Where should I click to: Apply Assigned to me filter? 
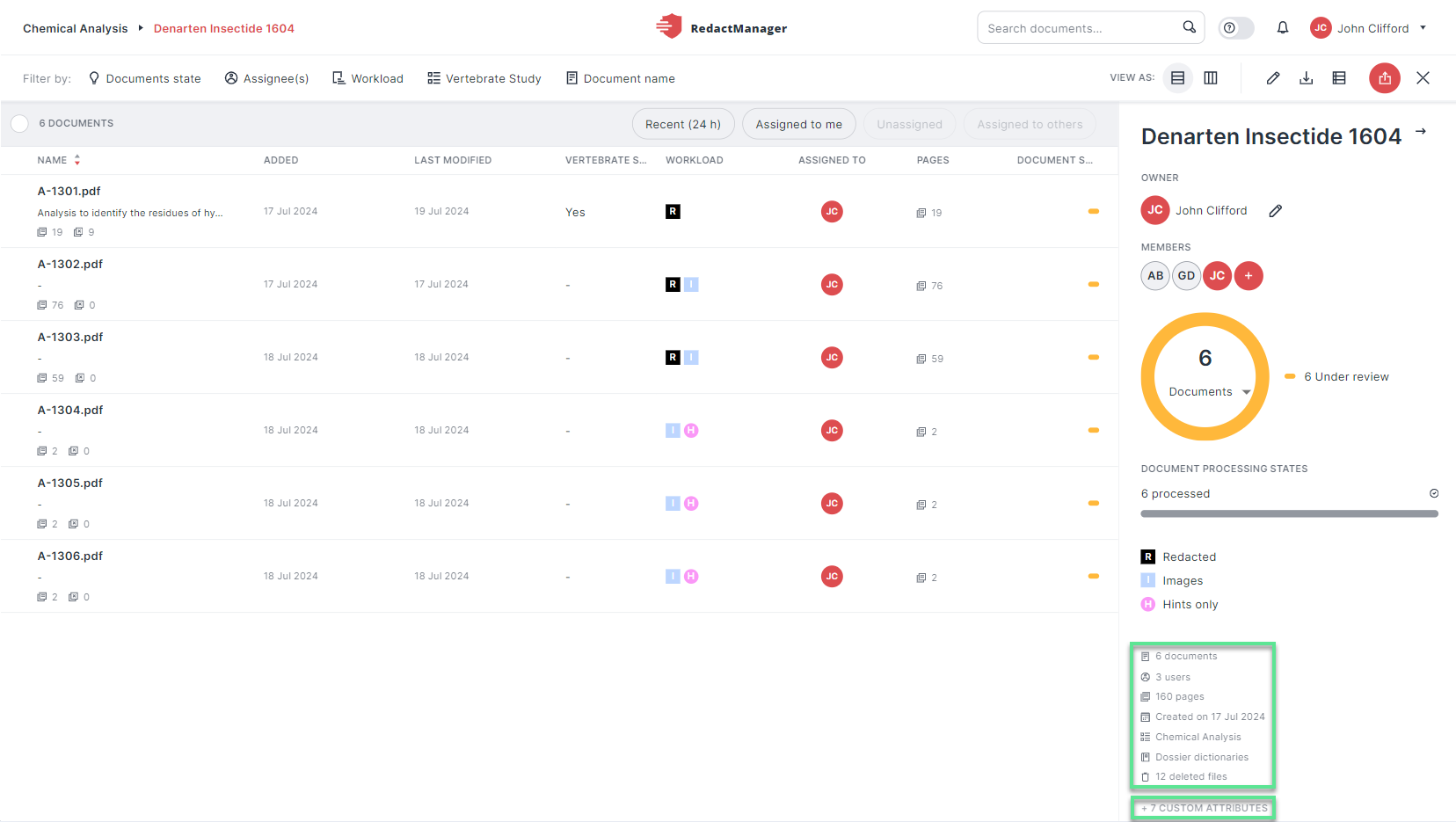tap(799, 124)
